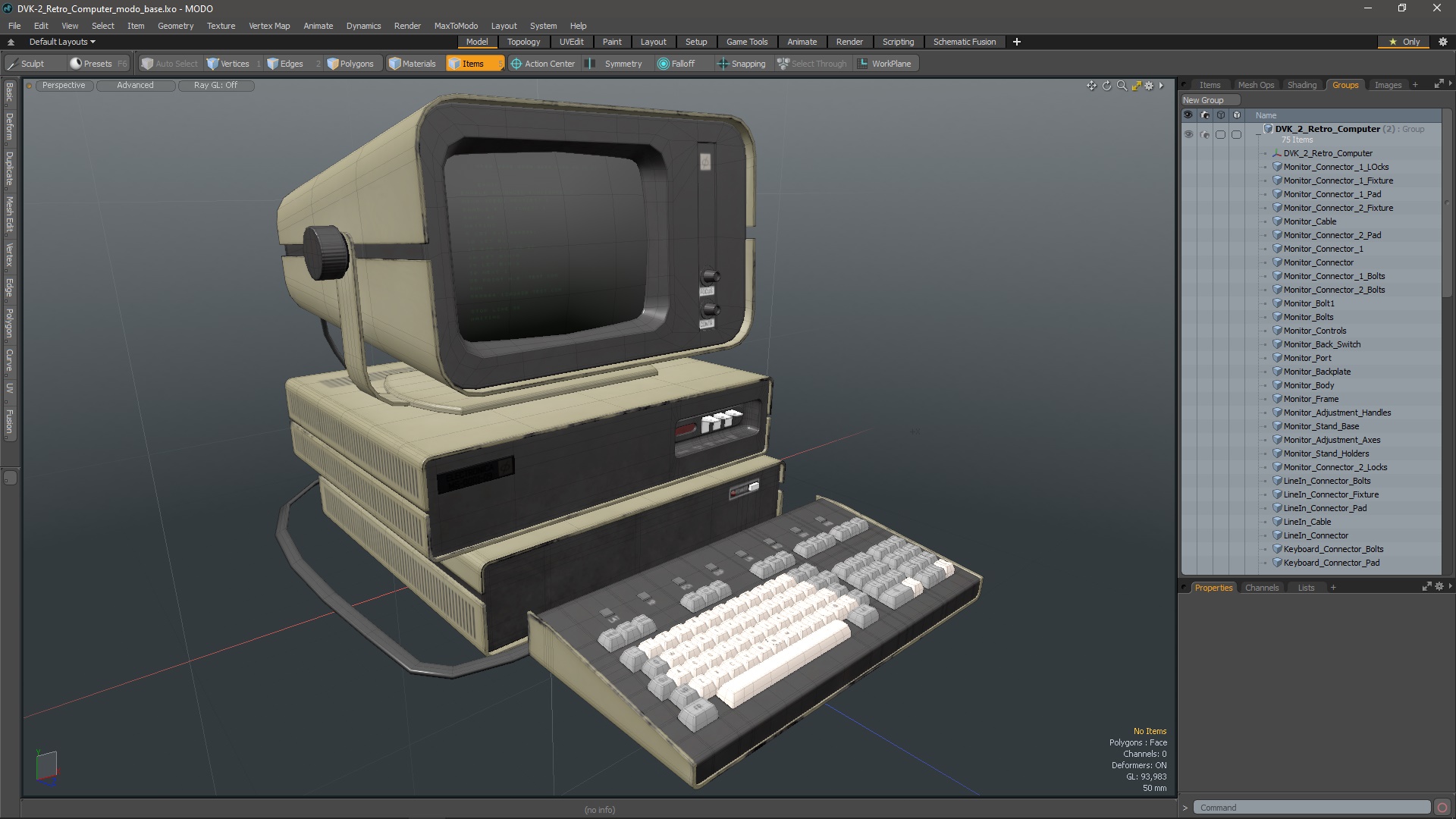This screenshot has width=1456, height=819.
Task: Click the command record button
Action: [x=1442, y=808]
